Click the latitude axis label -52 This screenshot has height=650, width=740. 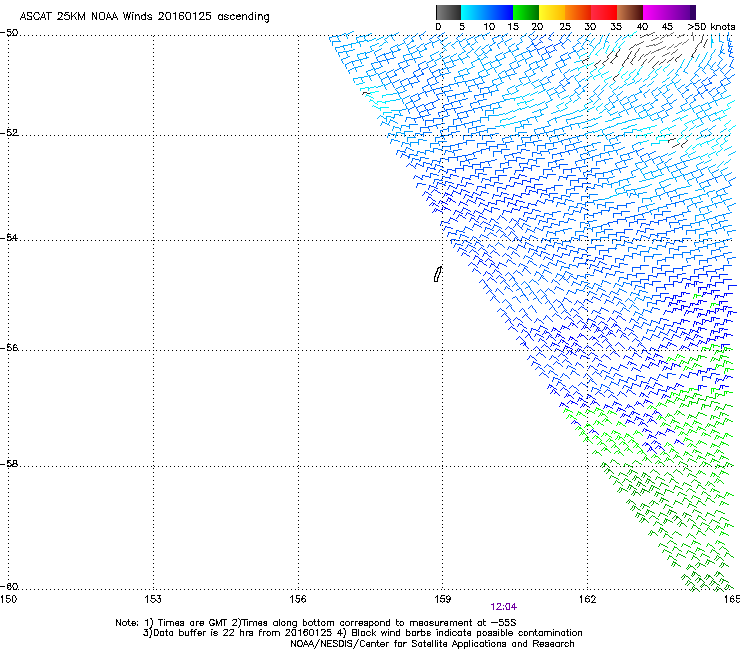tap(9, 133)
